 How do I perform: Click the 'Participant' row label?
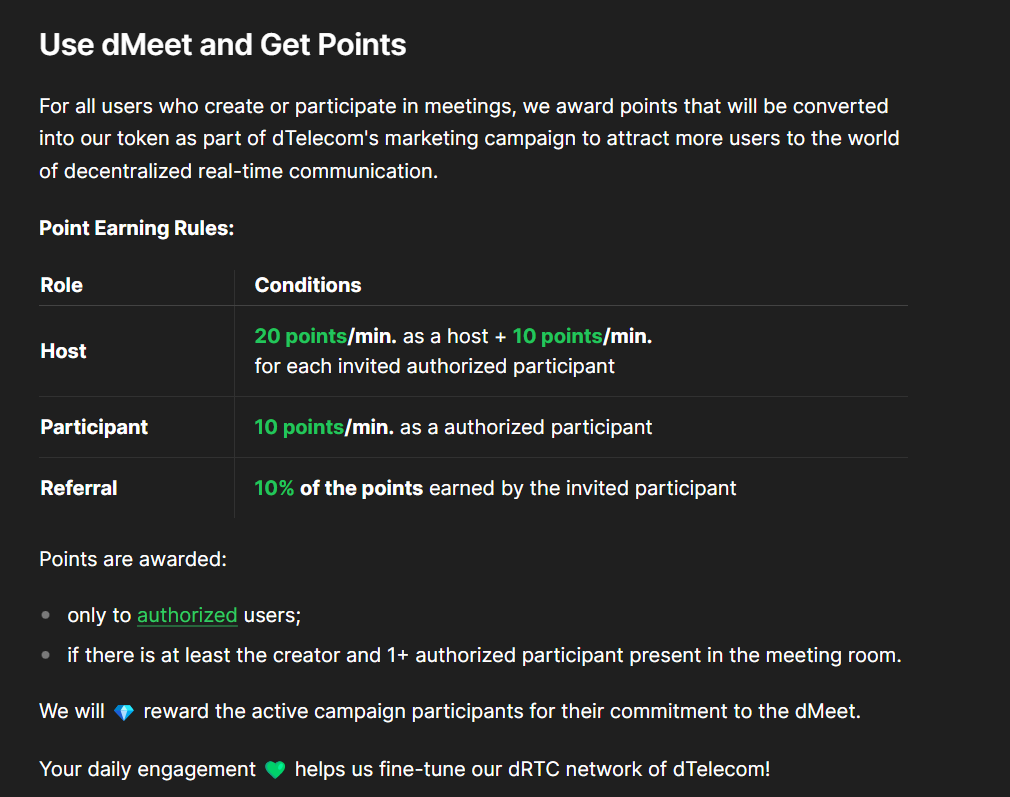pyautogui.click(x=94, y=427)
